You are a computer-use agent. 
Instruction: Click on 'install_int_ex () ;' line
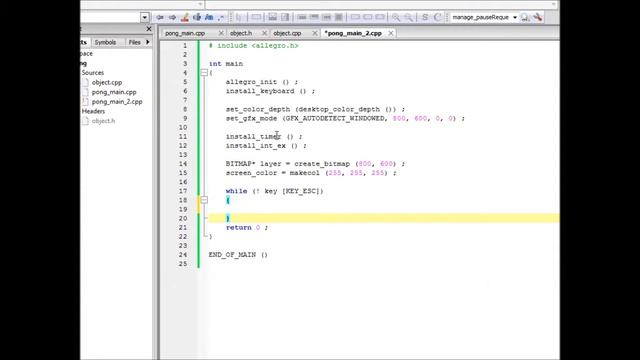click(x=266, y=146)
